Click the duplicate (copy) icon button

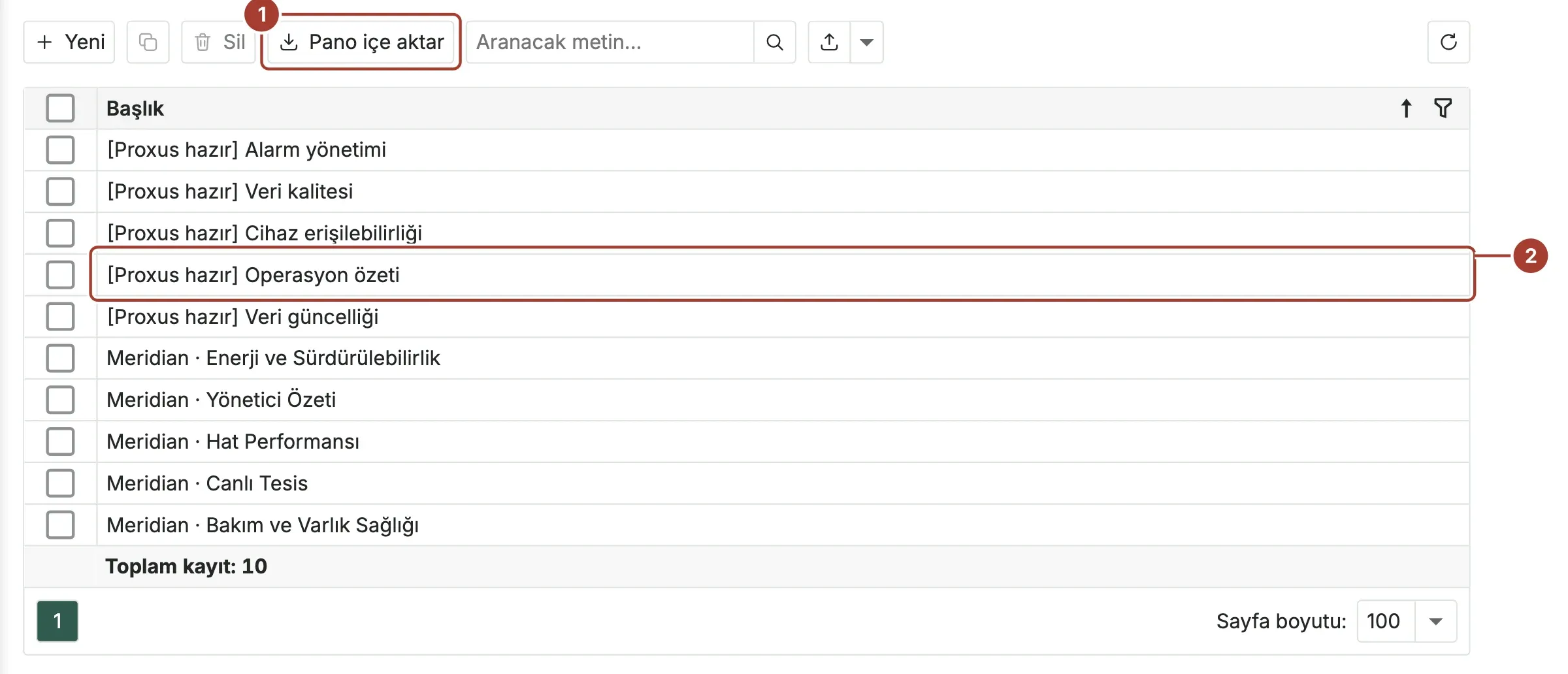point(148,42)
